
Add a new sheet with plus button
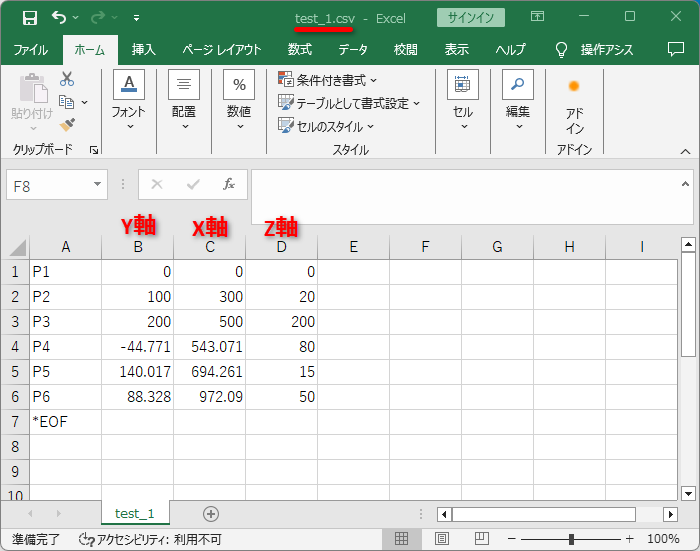pos(210,513)
